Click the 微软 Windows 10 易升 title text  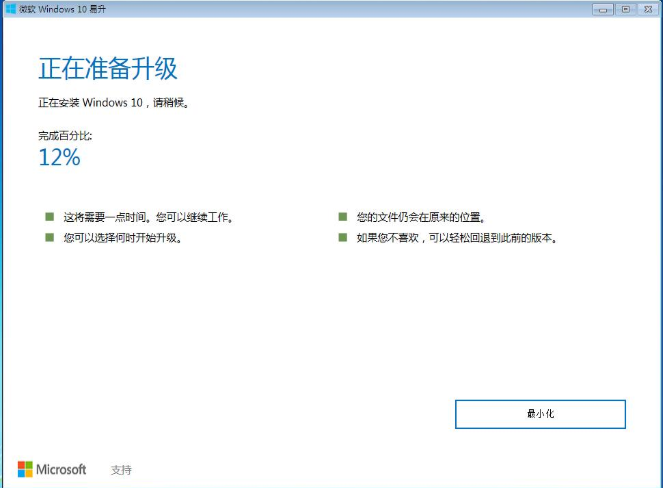point(62,9)
